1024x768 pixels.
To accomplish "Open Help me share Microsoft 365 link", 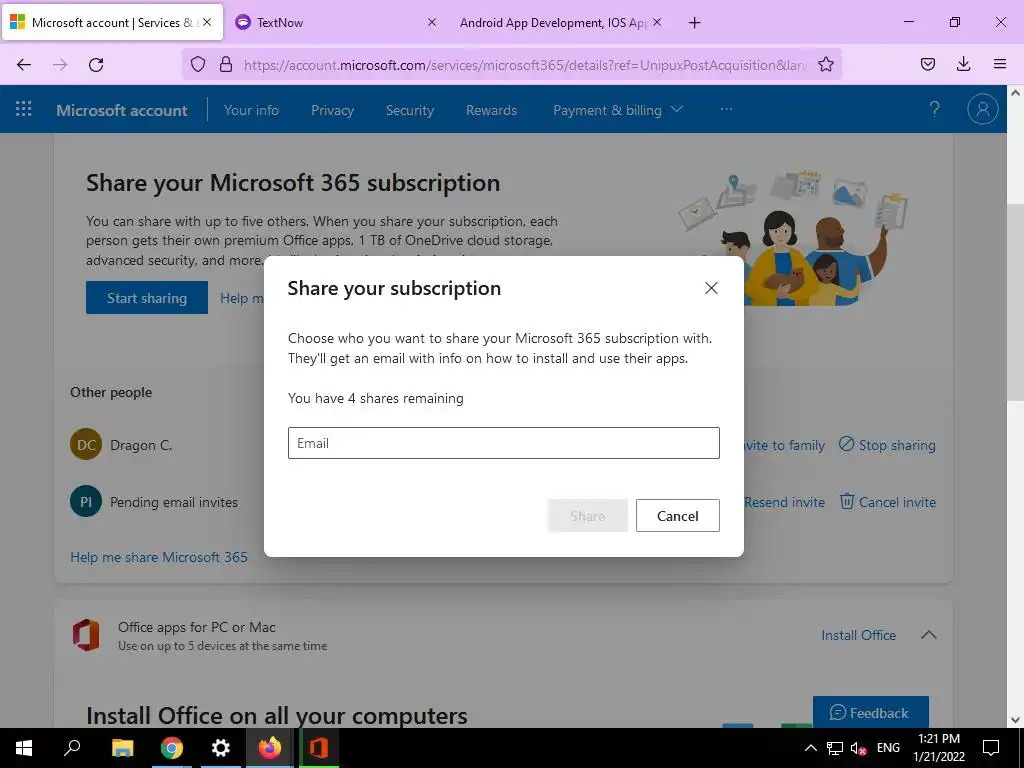I will [159, 557].
